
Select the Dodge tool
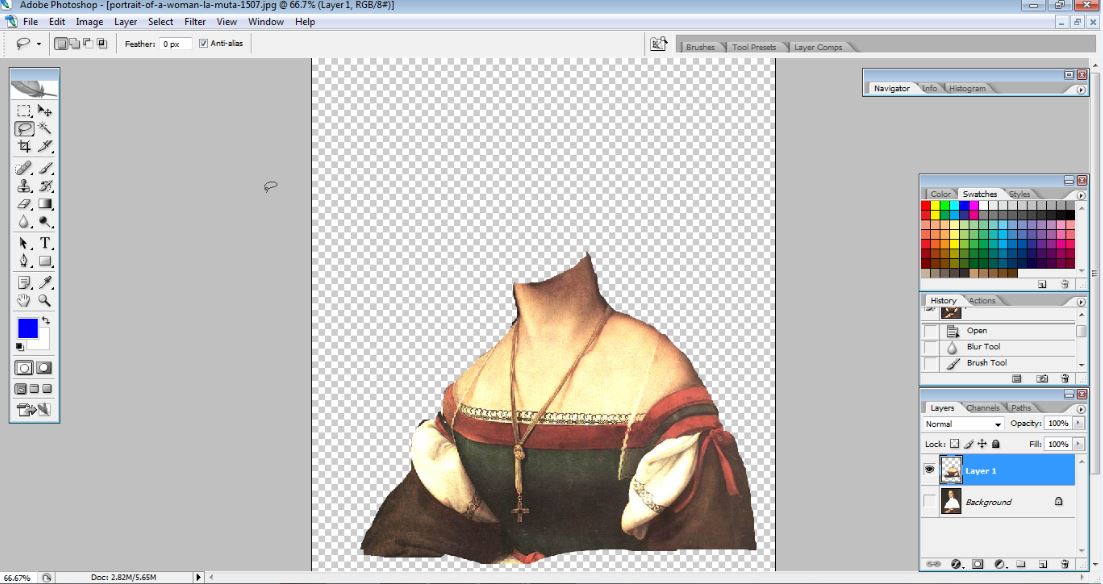click(x=44, y=222)
